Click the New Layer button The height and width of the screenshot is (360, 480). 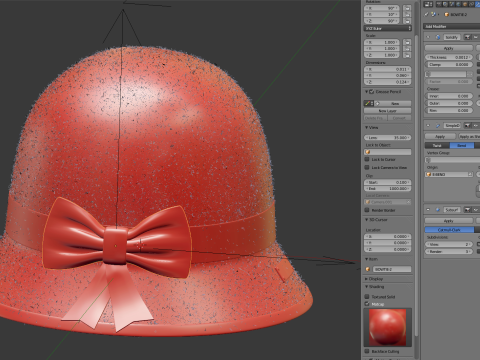point(387,111)
